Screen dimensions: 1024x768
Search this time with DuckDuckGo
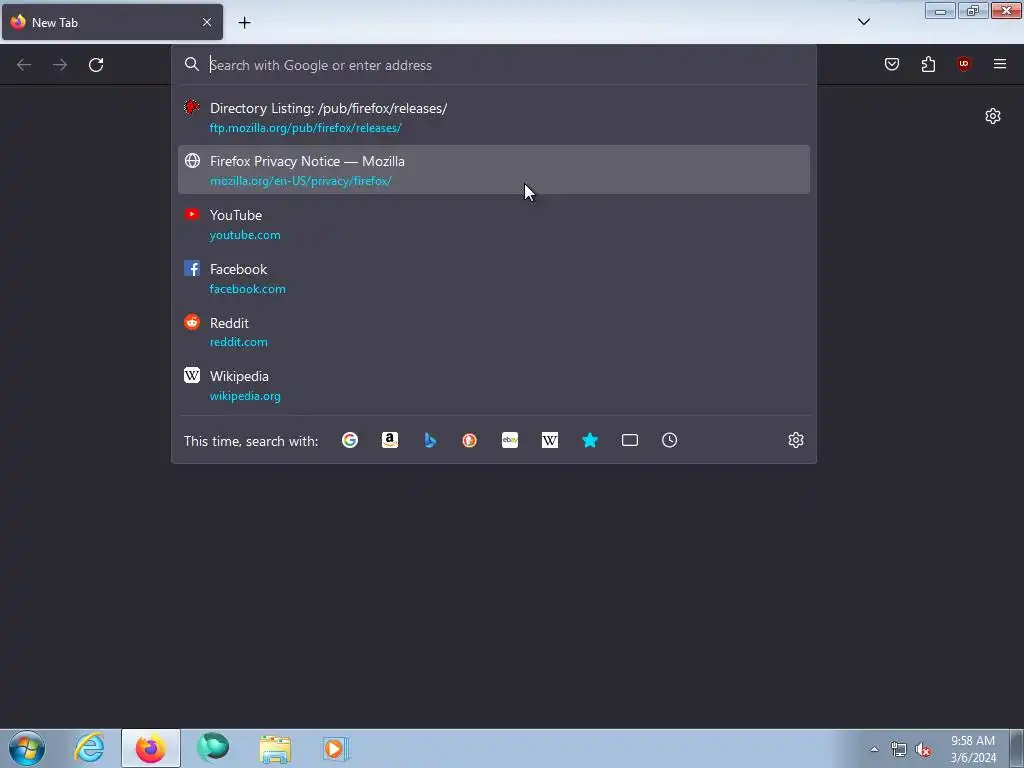(x=470, y=440)
